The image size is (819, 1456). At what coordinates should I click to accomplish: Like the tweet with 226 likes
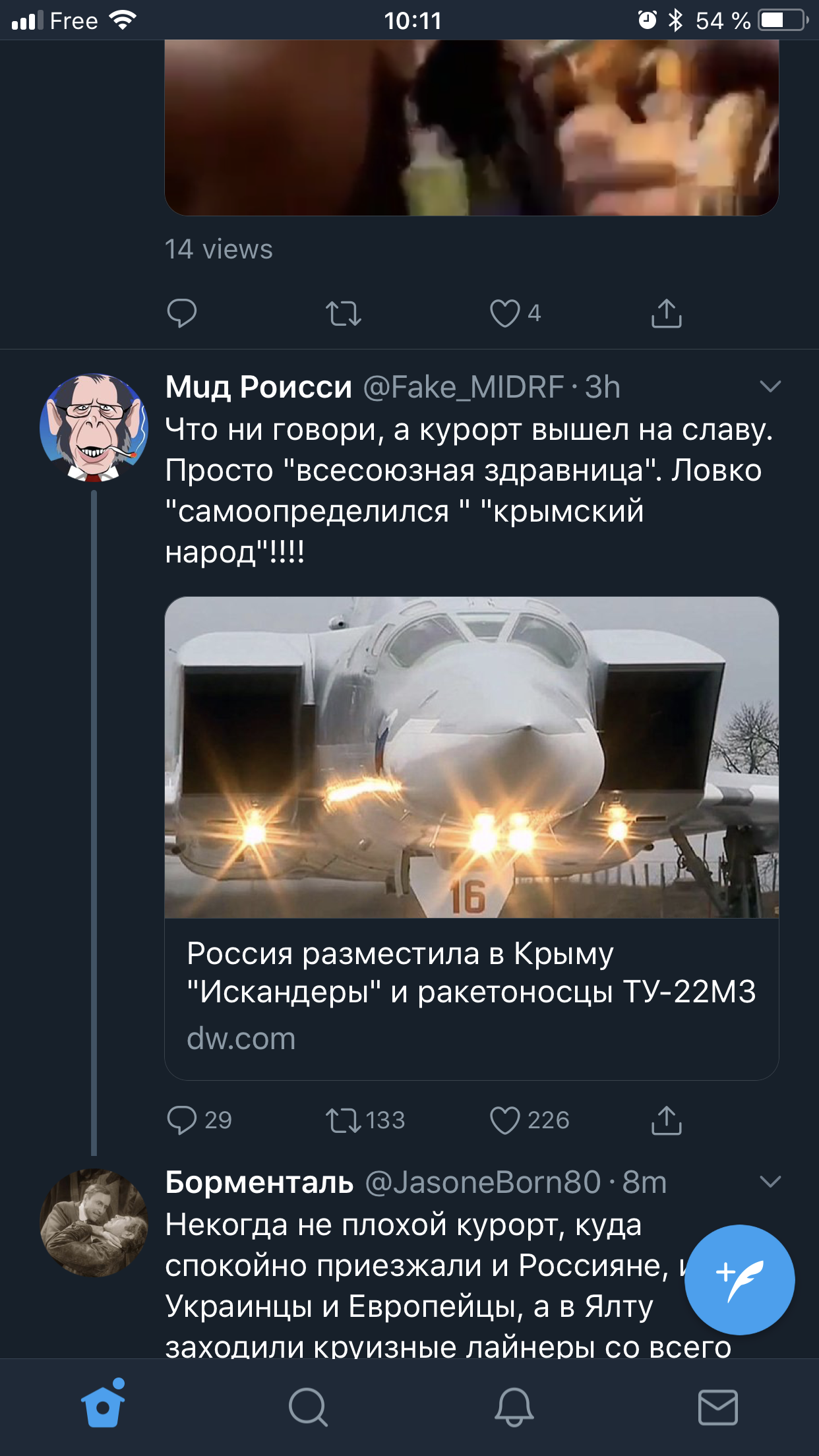tap(505, 1120)
